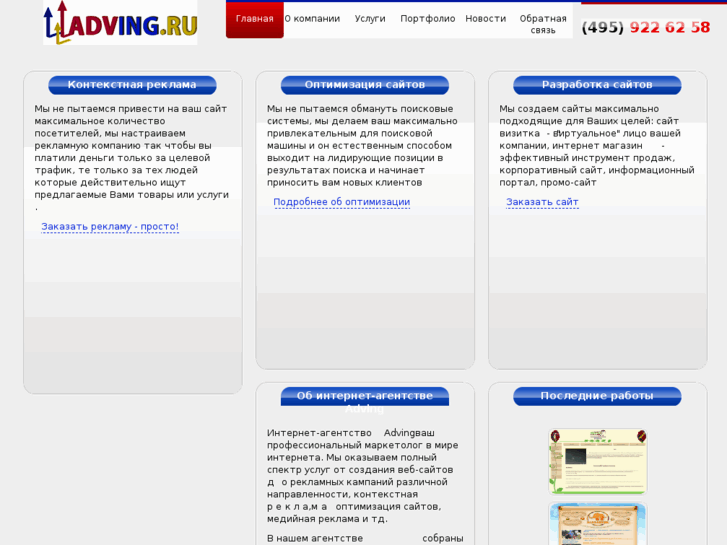Viewport: 727px width, 545px height.
Task: Click the Последние работы header
Action: click(597, 396)
